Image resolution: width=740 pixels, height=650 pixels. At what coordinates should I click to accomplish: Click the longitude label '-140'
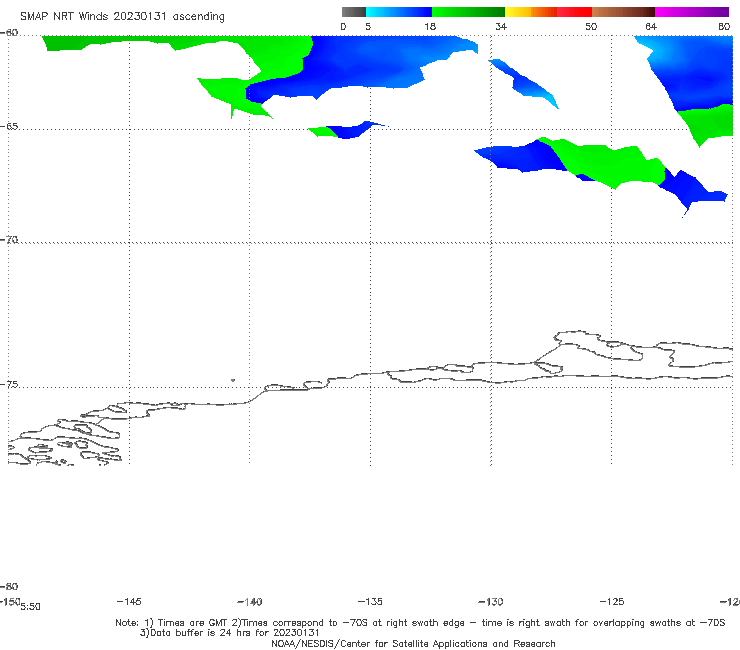[x=250, y=601]
